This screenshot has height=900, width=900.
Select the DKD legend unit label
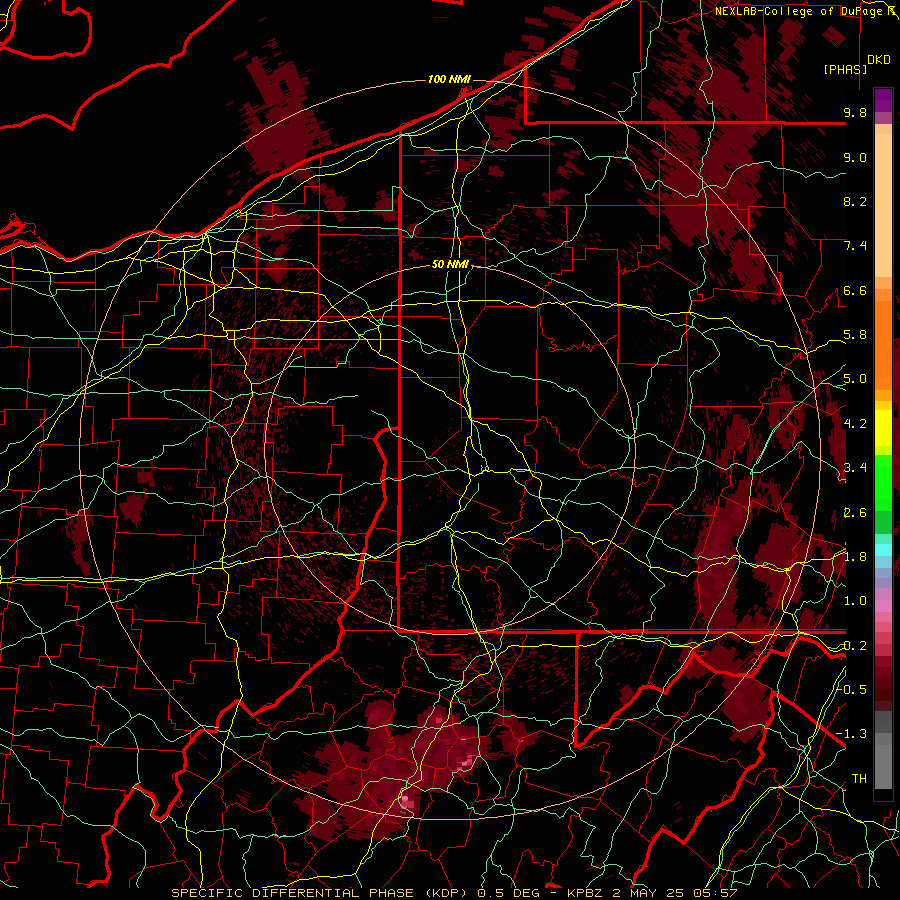(x=879, y=60)
